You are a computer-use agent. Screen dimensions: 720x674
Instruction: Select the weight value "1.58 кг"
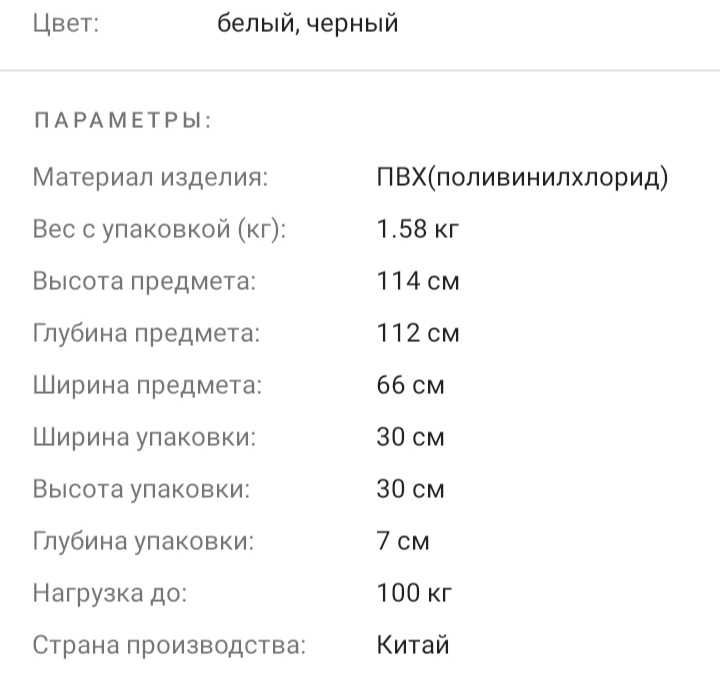(418, 230)
